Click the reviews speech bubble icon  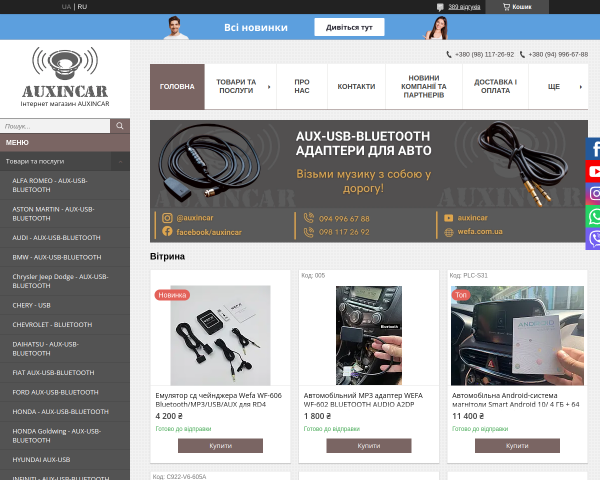click(x=440, y=7)
